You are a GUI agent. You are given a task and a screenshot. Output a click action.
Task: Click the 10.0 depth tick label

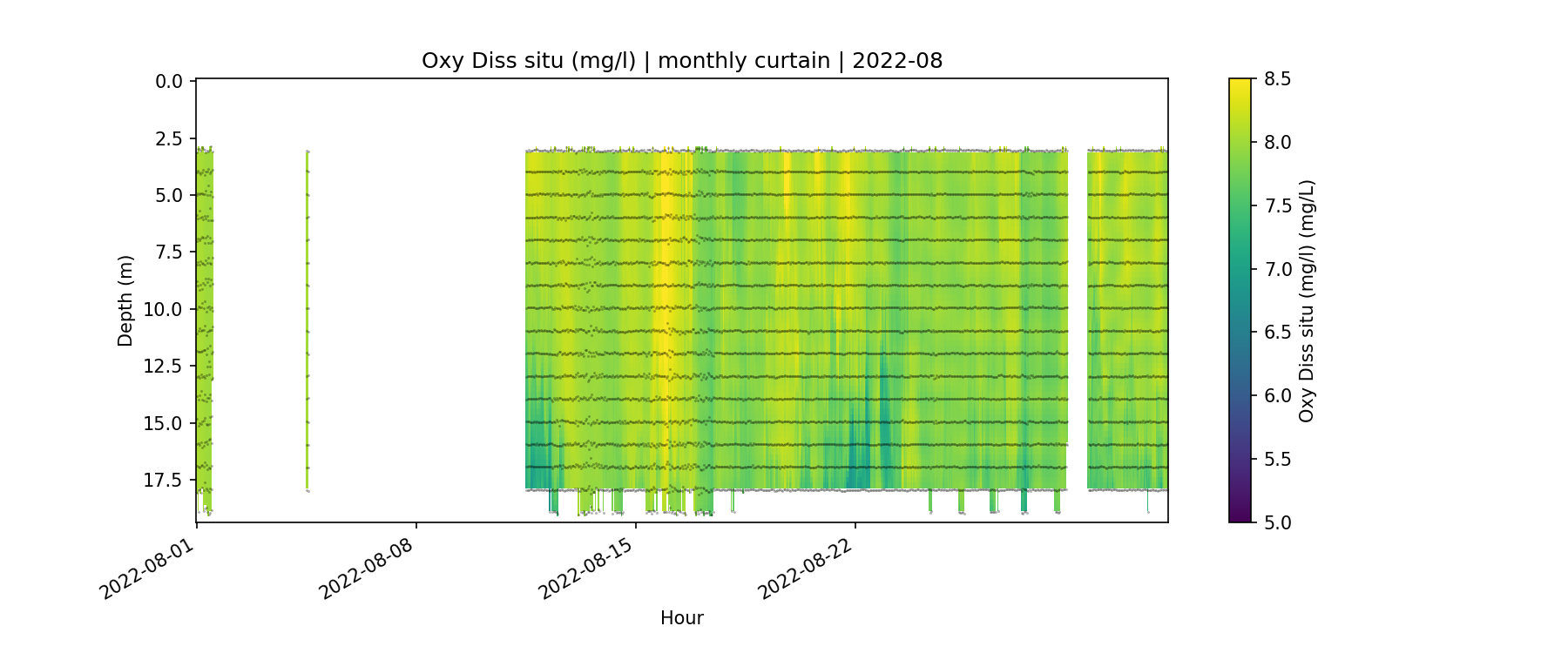click(165, 309)
